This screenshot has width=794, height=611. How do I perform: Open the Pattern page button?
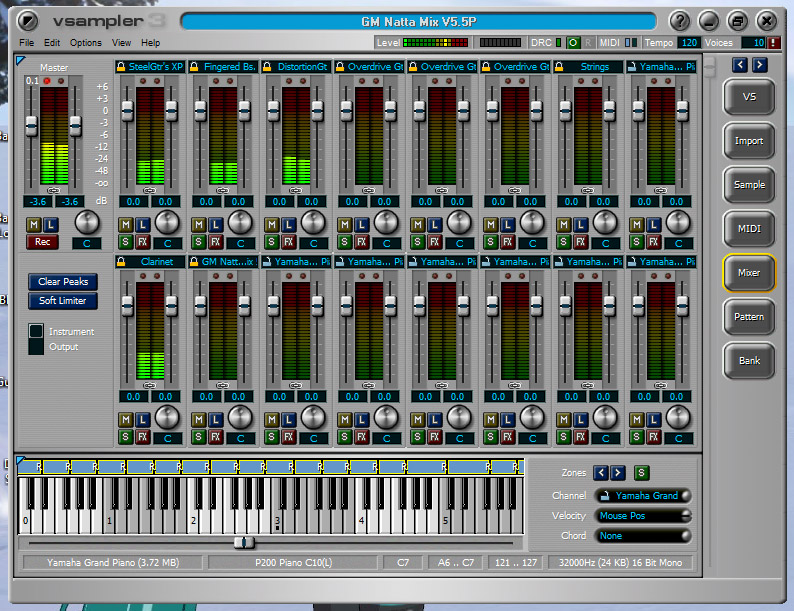749,317
